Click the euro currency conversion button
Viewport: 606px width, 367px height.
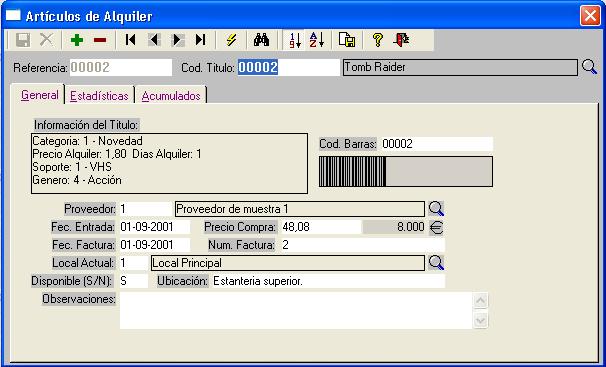point(436,227)
